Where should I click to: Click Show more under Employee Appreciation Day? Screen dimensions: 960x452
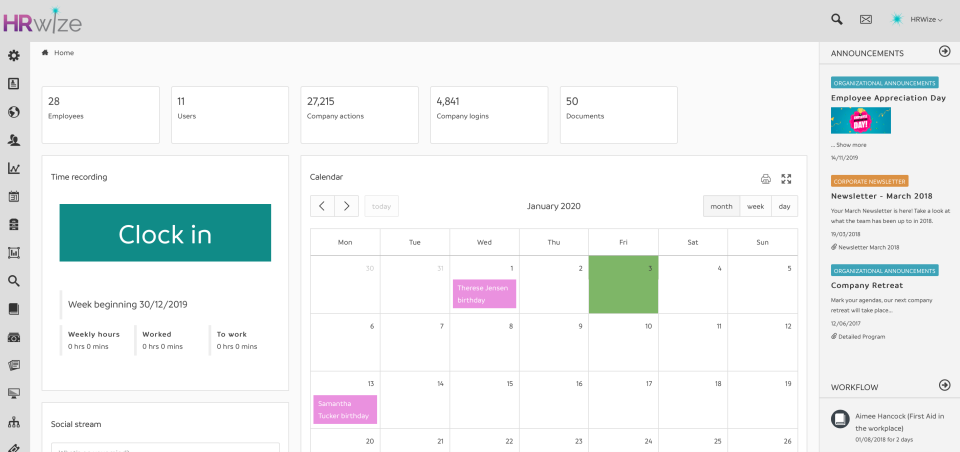click(x=849, y=145)
